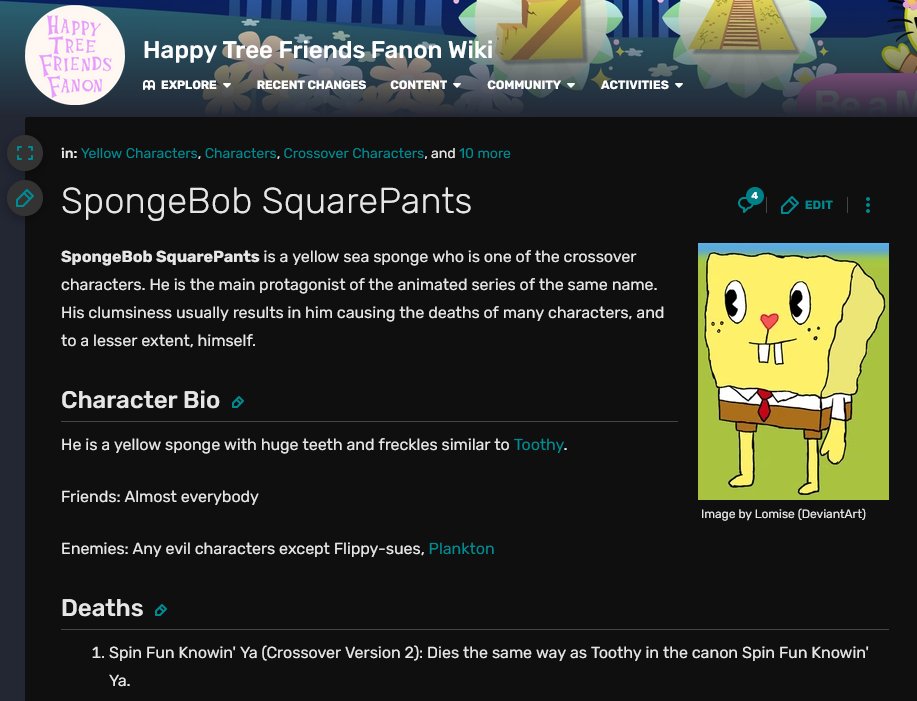Expand the Explore dropdown menu
This screenshot has height=701, width=917.
(x=187, y=85)
